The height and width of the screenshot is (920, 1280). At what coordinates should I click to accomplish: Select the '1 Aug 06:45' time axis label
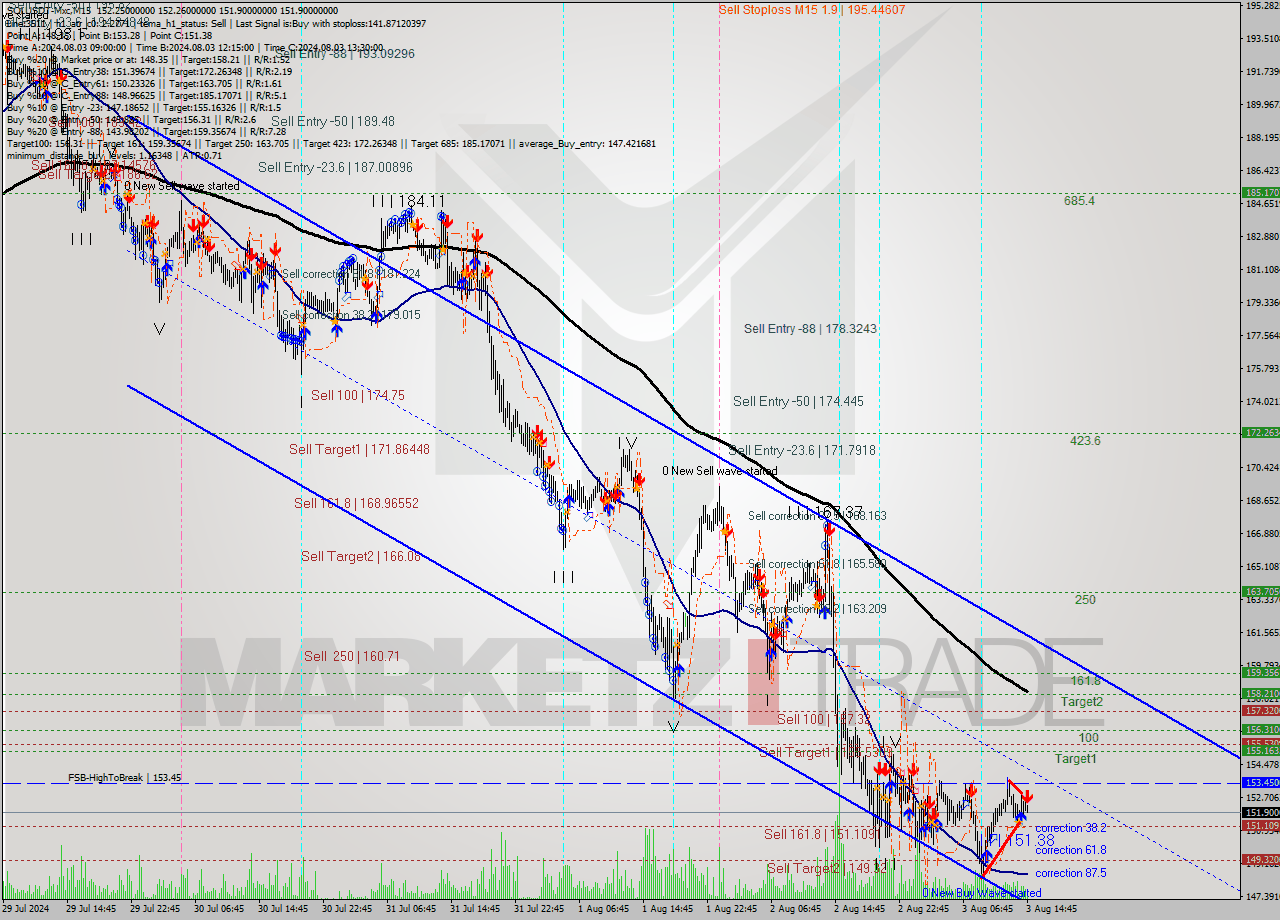604,909
